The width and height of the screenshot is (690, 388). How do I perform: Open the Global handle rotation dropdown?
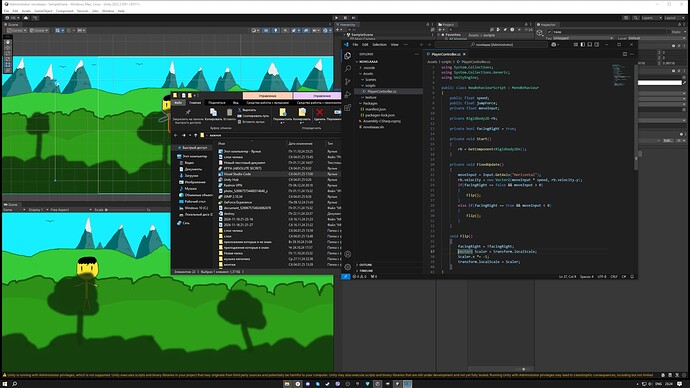pos(39,30)
